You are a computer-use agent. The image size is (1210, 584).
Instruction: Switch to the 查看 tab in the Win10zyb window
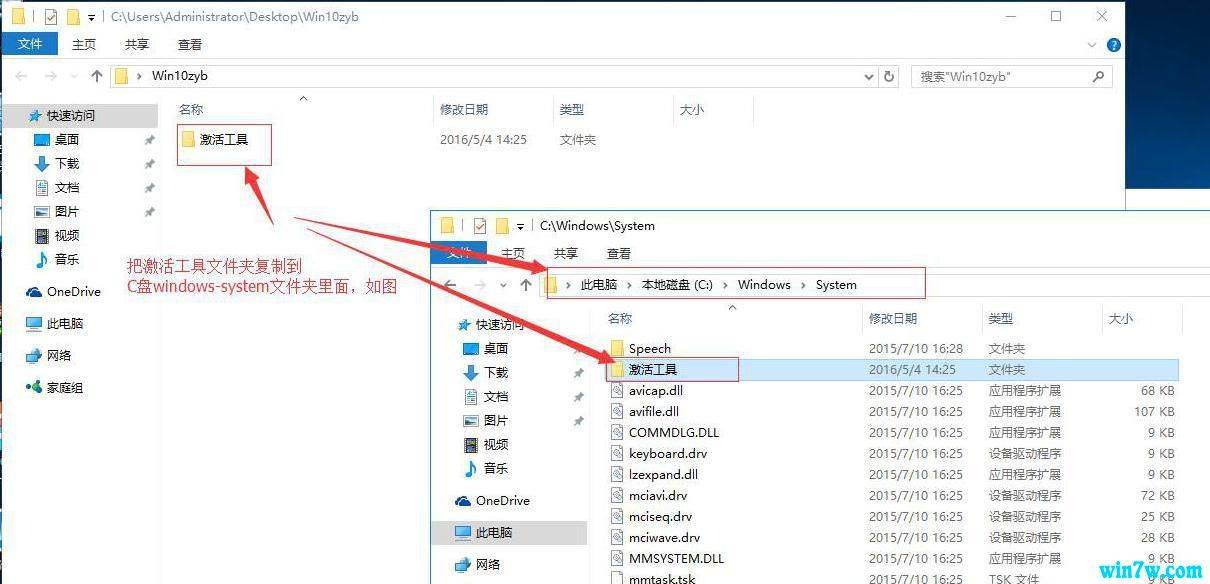(x=189, y=44)
